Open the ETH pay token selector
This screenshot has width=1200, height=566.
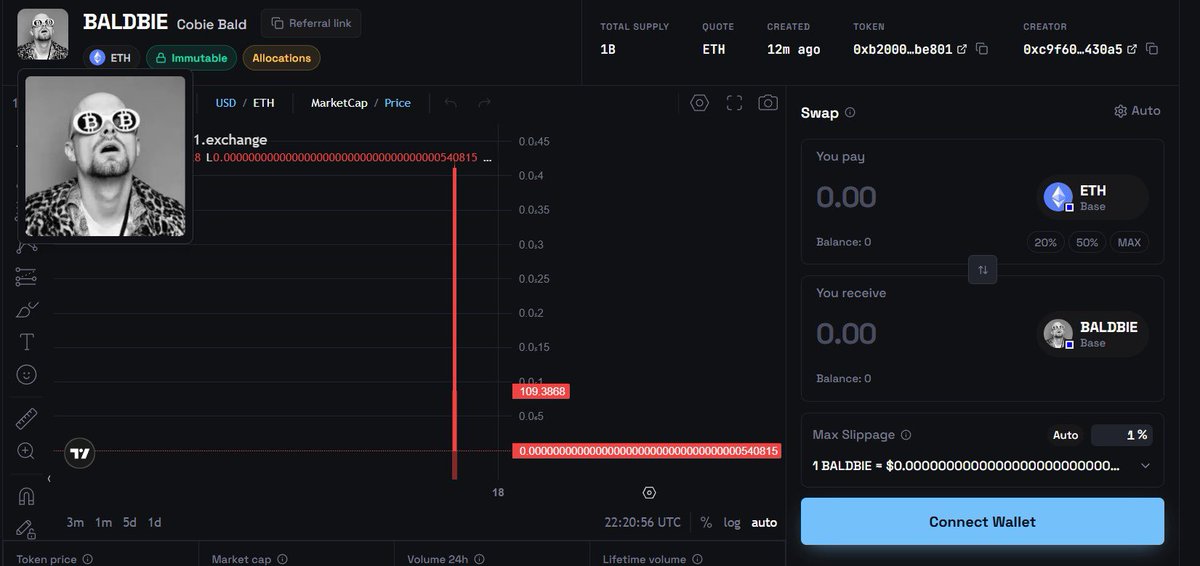(1092, 197)
